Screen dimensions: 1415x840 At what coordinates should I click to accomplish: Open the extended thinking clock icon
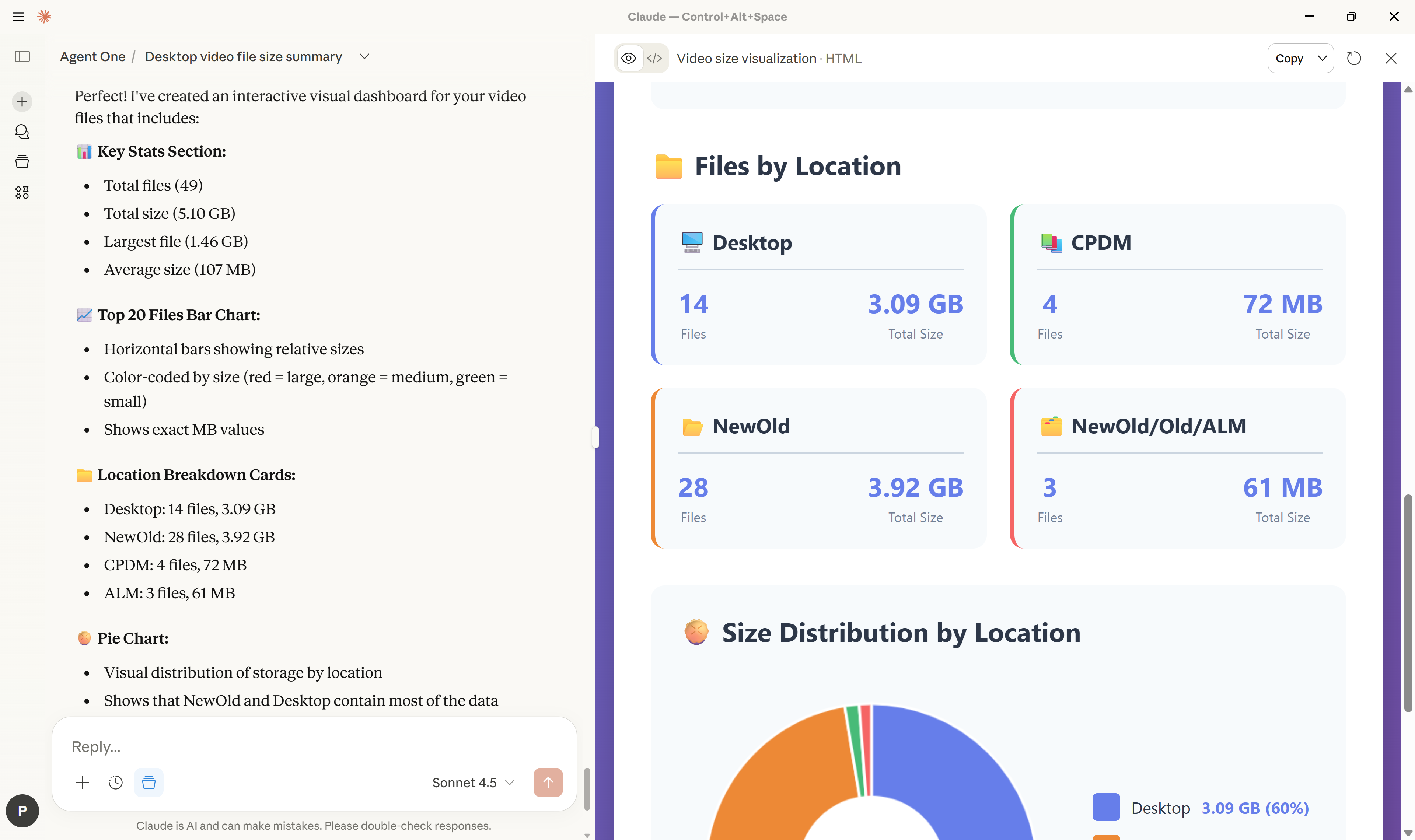click(x=115, y=782)
